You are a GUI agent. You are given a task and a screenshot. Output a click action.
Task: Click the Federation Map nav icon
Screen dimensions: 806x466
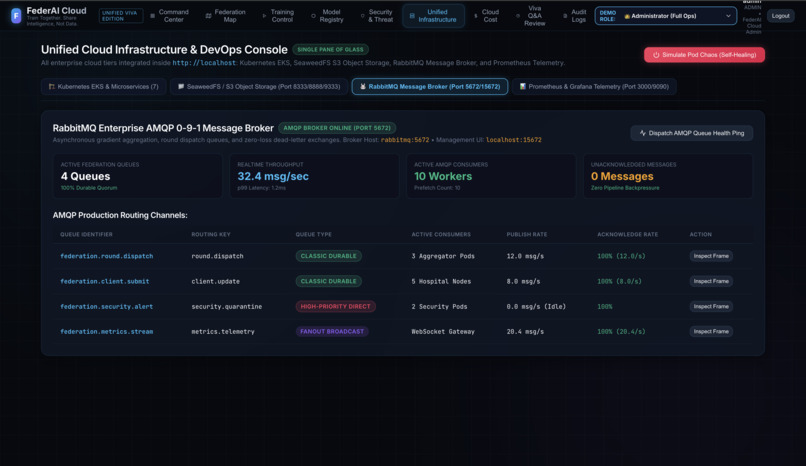coord(208,16)
